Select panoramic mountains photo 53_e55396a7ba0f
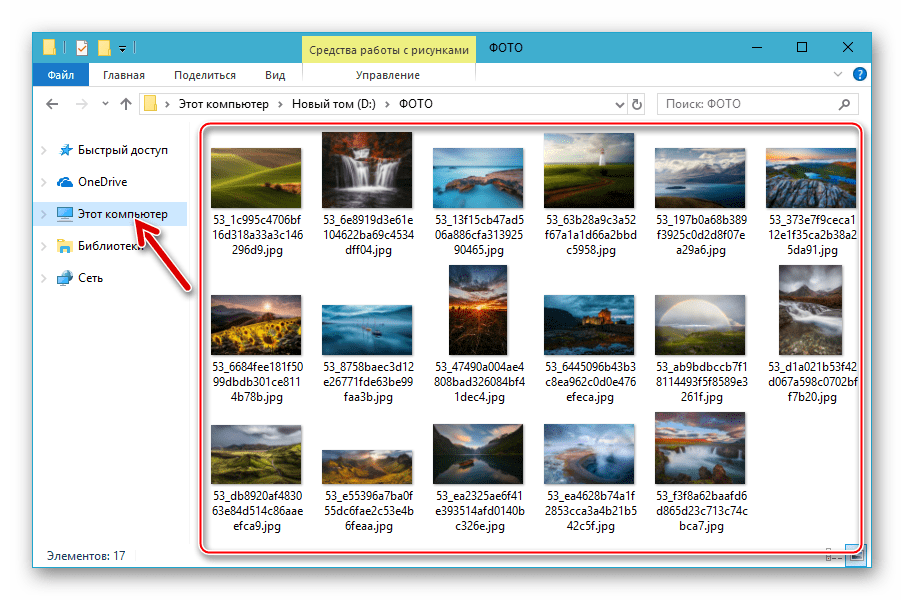This screenshot has height=600, width=904. click(x=367, y=467)
